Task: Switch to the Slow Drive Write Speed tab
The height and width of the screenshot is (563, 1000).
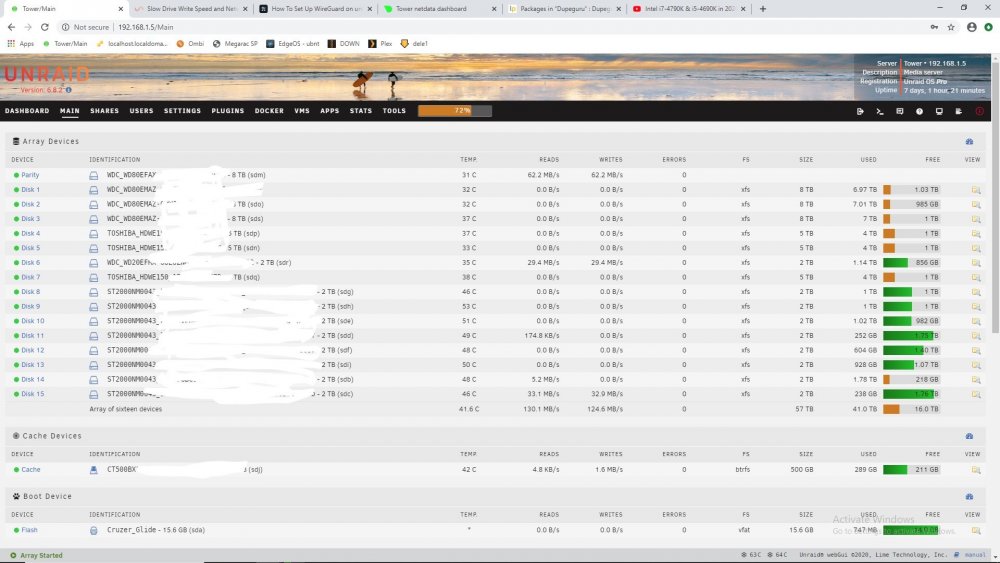Action: [x=191, y=9]
